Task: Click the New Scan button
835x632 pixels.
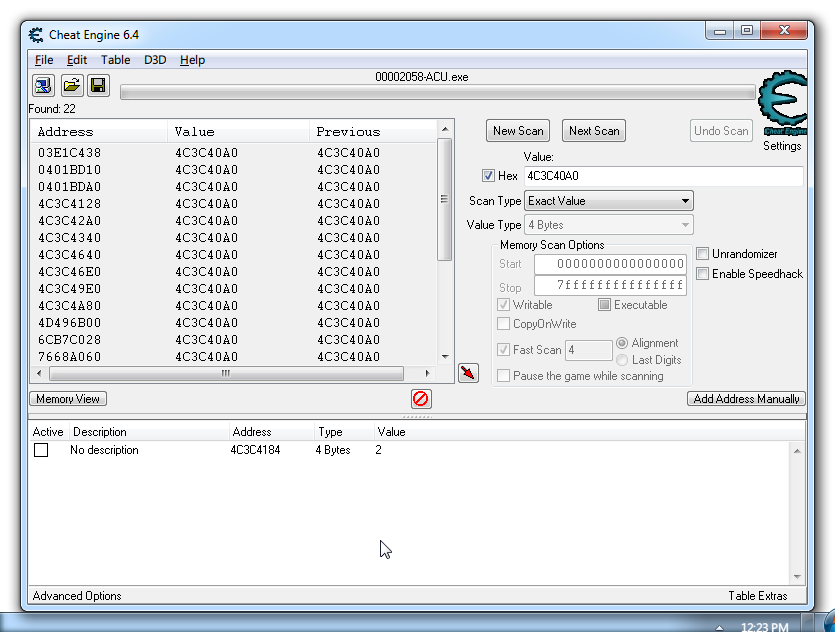Action: point(518,131)
